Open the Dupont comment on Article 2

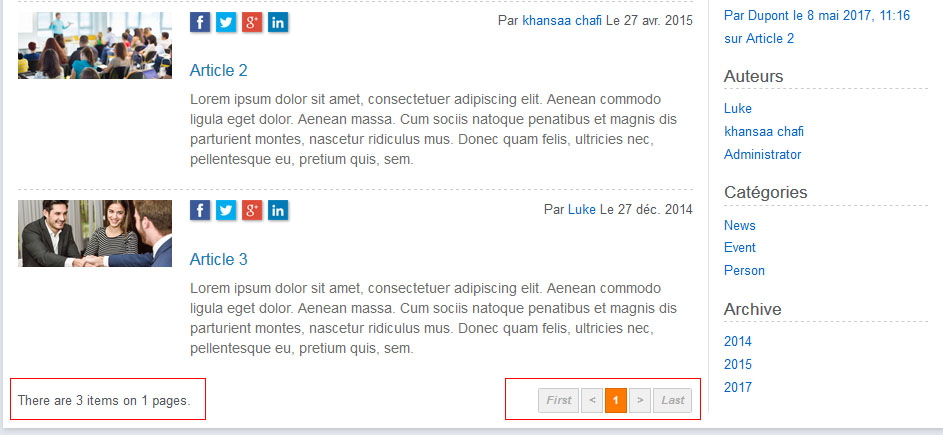click(817, 27)
